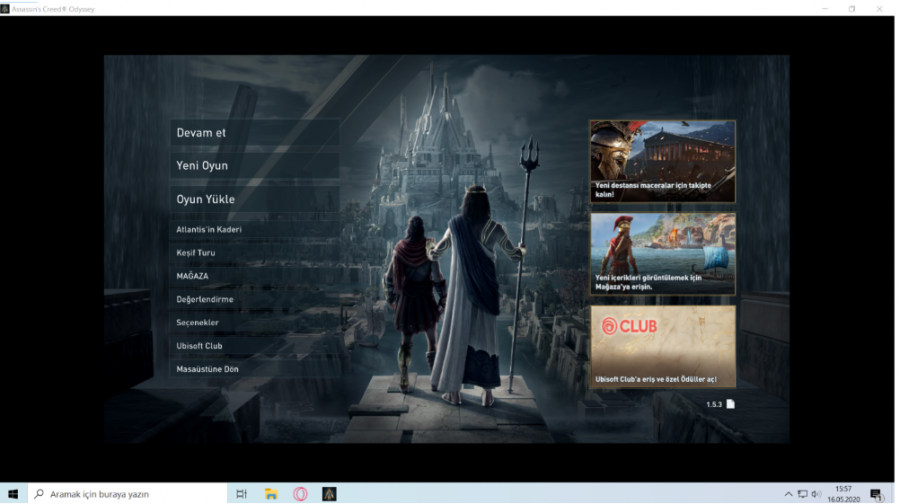This screenshot has height=504, width=900.
Task: Open File Explorer from the taskbar
Action: click(271, 494)
